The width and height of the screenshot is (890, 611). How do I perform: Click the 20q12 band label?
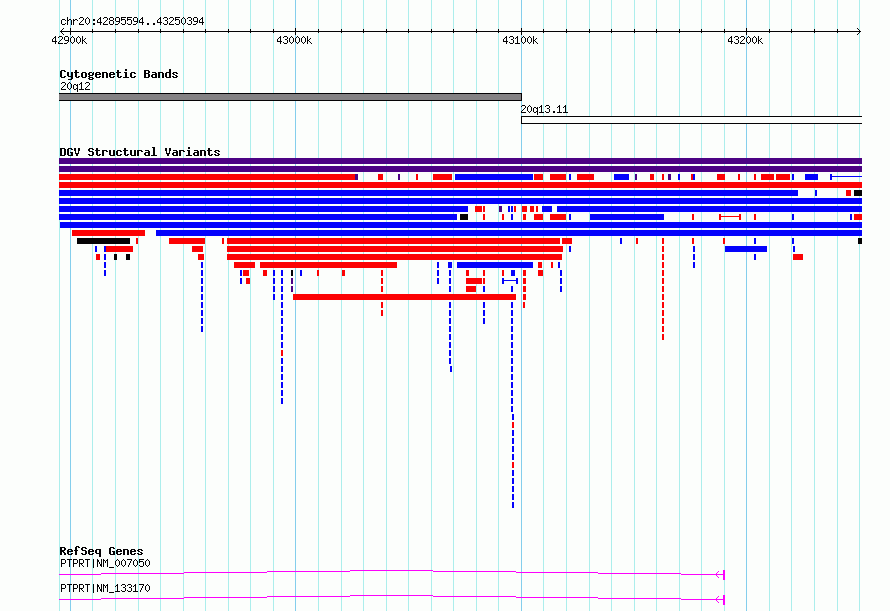click(x=75, y=86)
